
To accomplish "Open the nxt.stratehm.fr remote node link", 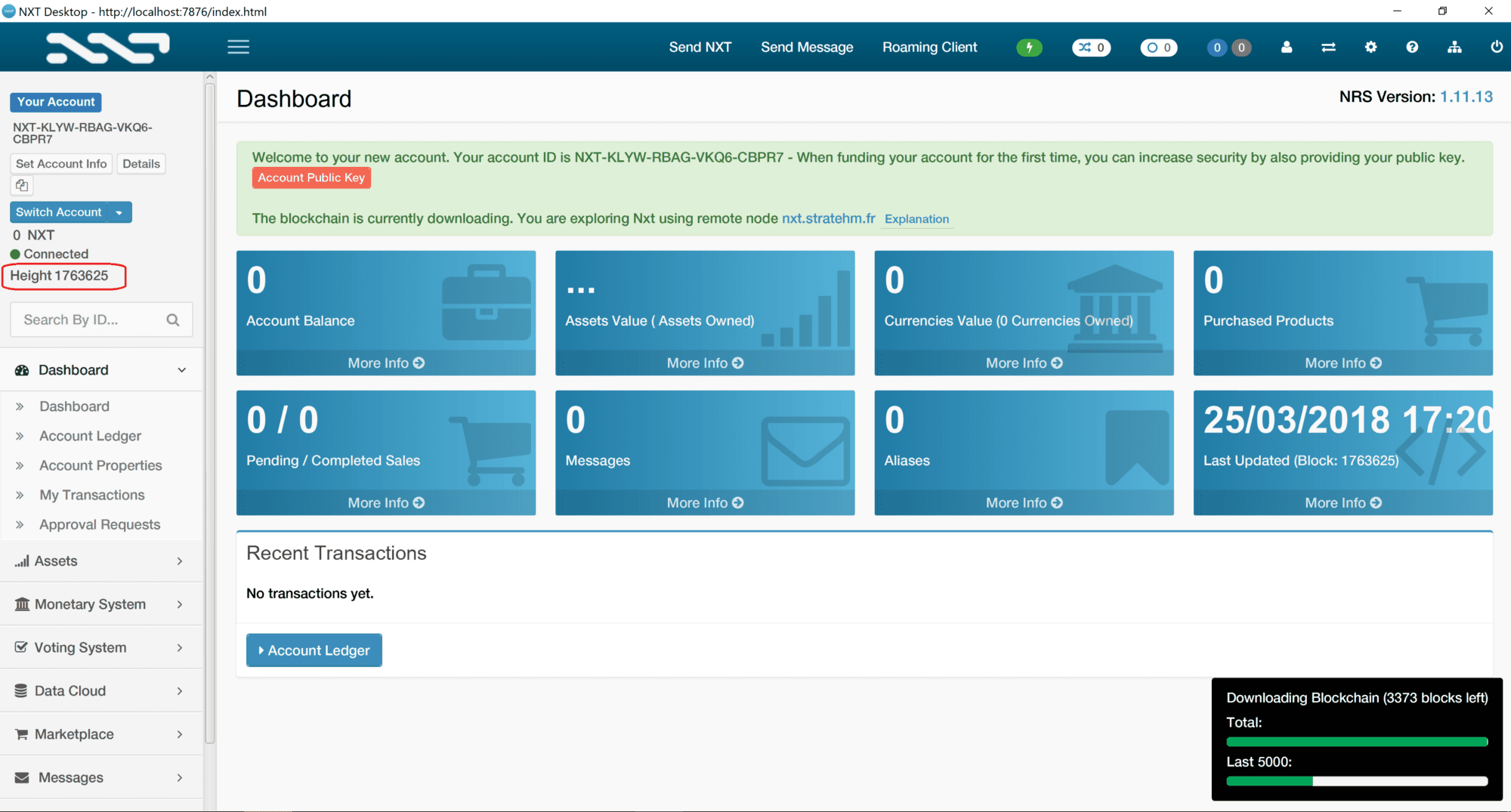I will tap(828, 218).
